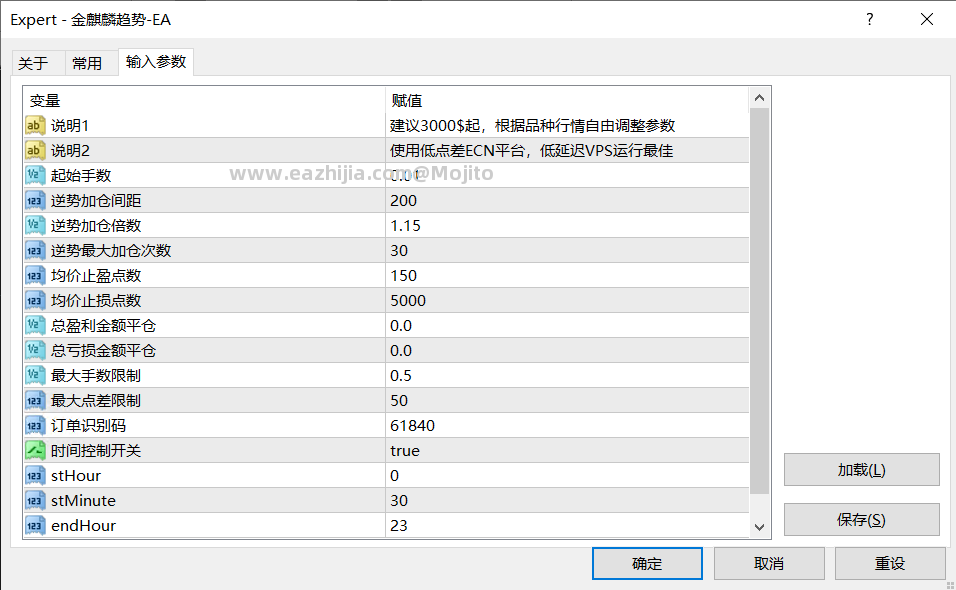Select the value 61840 for 订单识别码
The height and width of the screenshot is (590, 956).
(x=412, y=425)
